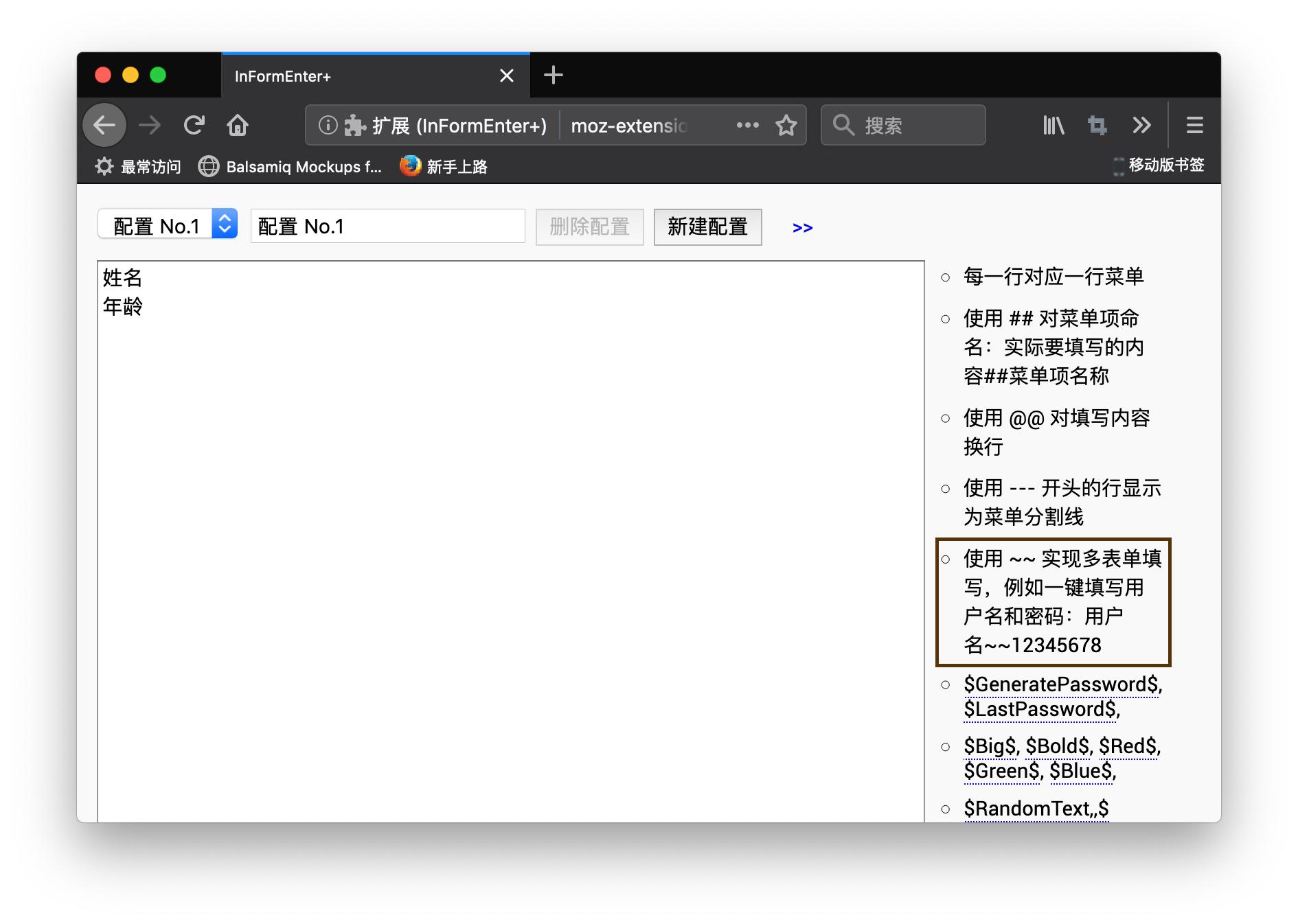
Task: Open the 配置 No.1 configuration dropdown
Action: click(167, 225)
